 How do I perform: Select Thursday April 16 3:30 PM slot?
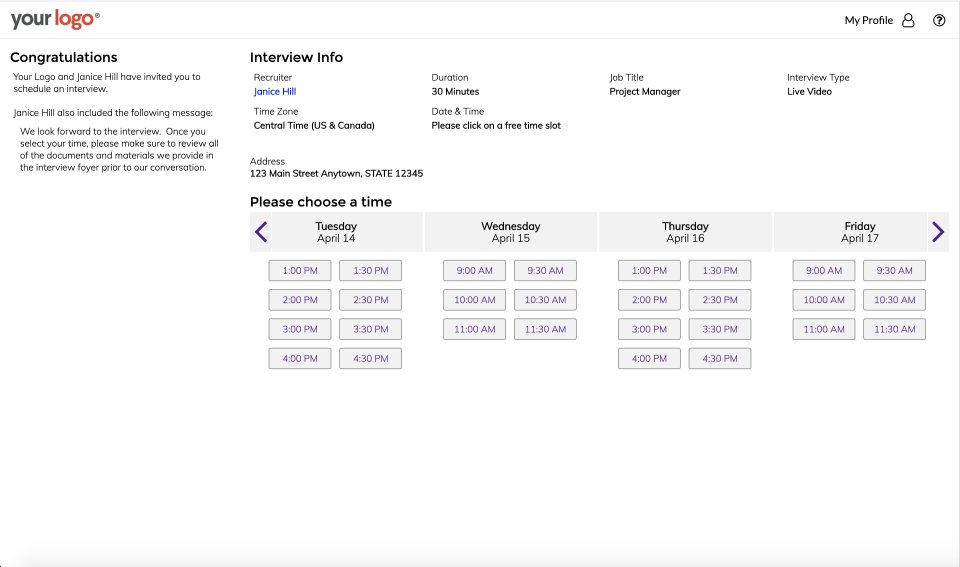click(x=720, y=329)
